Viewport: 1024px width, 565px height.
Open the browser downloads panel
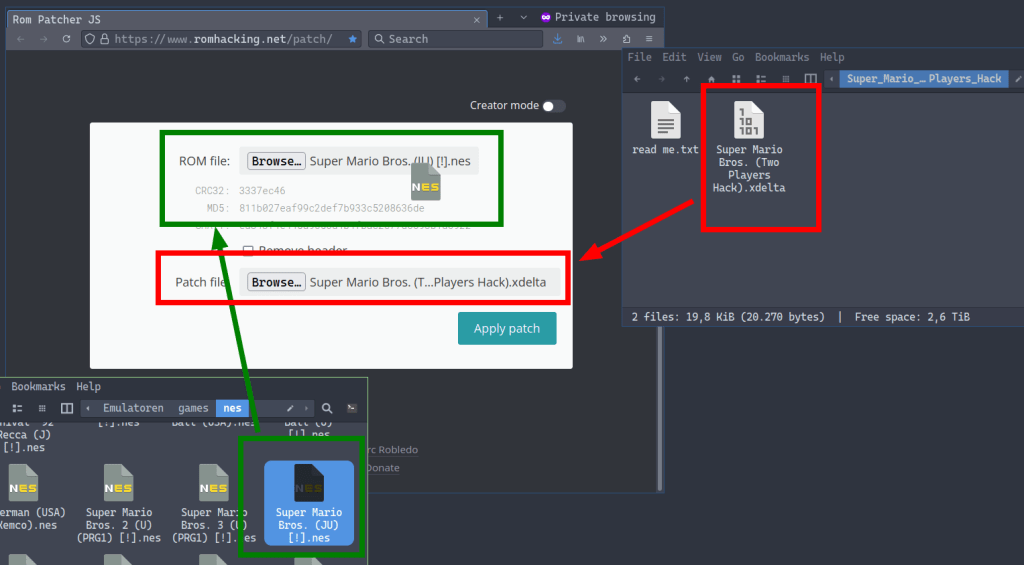[x=557, y=39]
